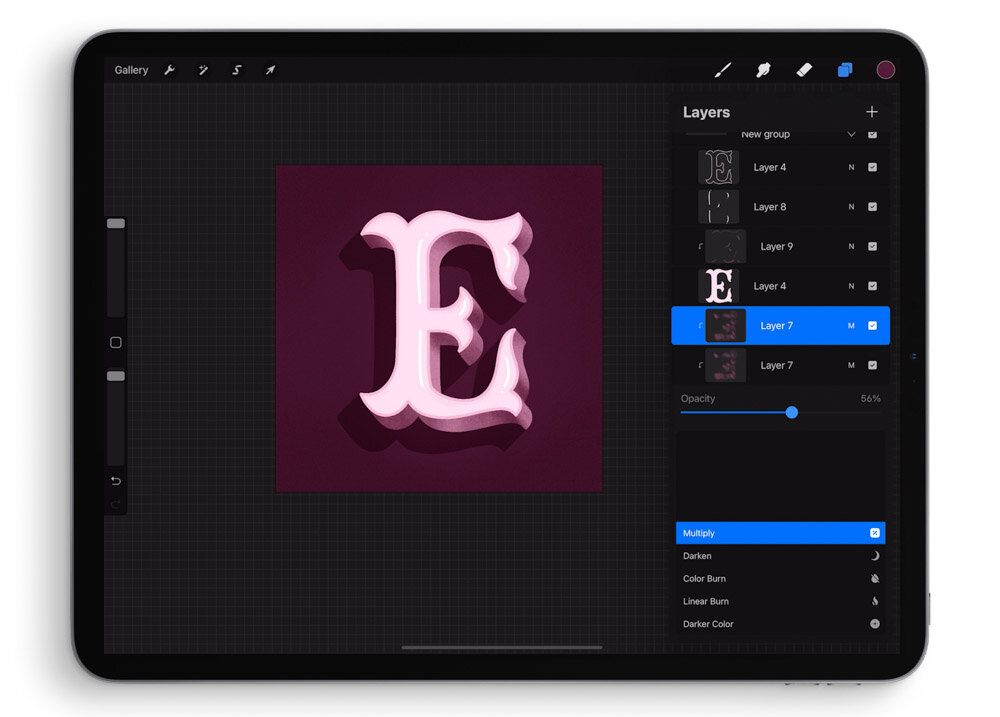1000x717 pixels.
Task: Activate the Selection tool
Action: point(237,70)
